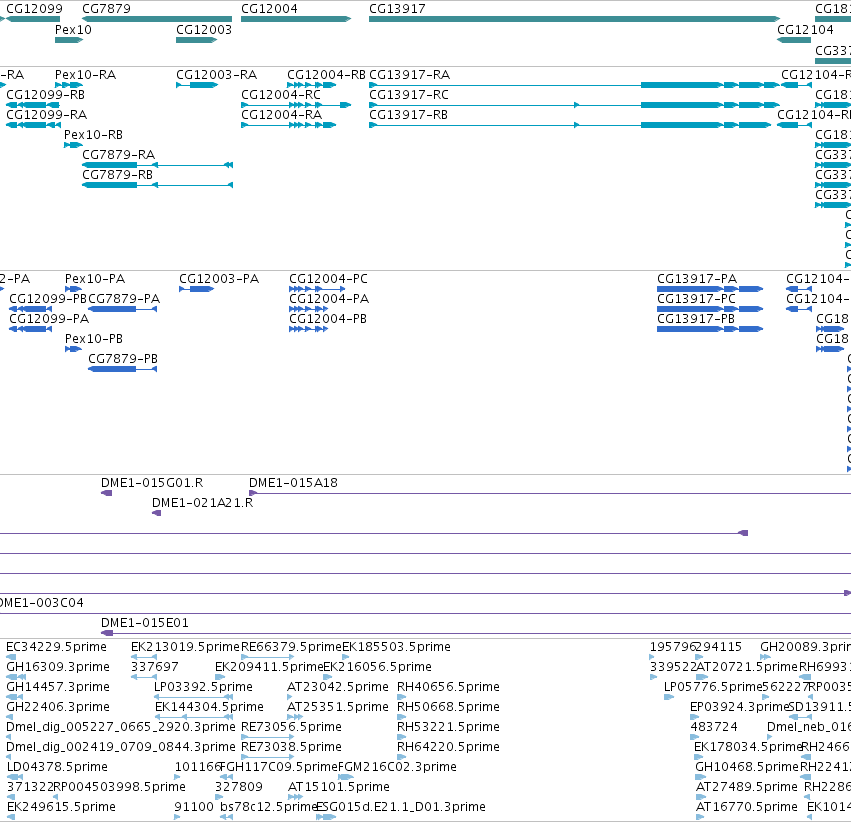Click protein CG12003-PA label
The width and height of the screenshot is (851, 822).
click(x=219, y=278)
